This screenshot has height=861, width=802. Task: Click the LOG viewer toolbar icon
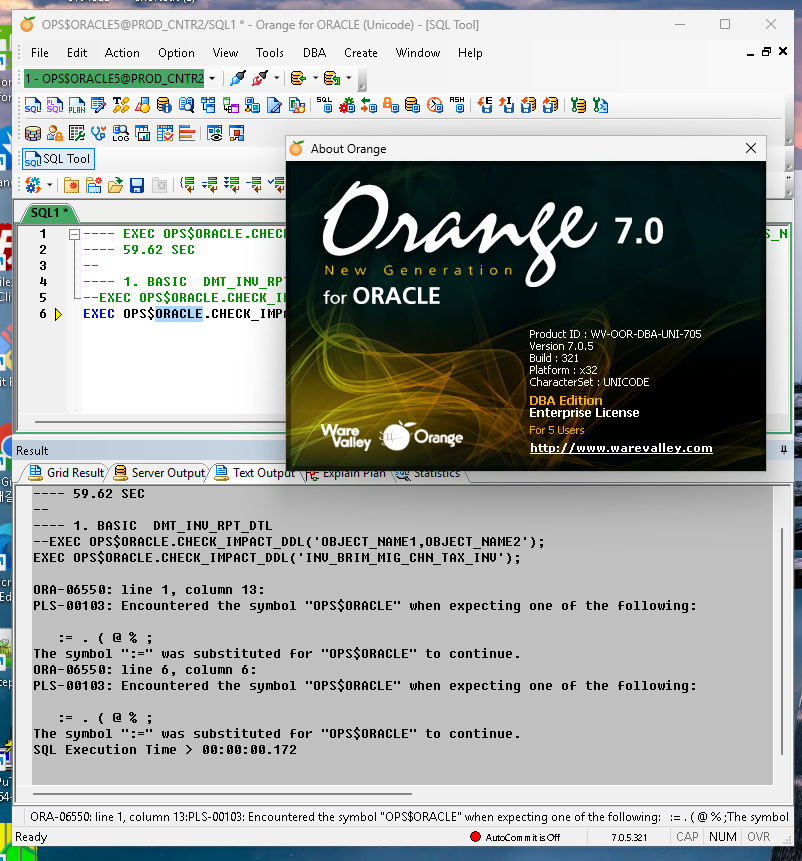121,133
